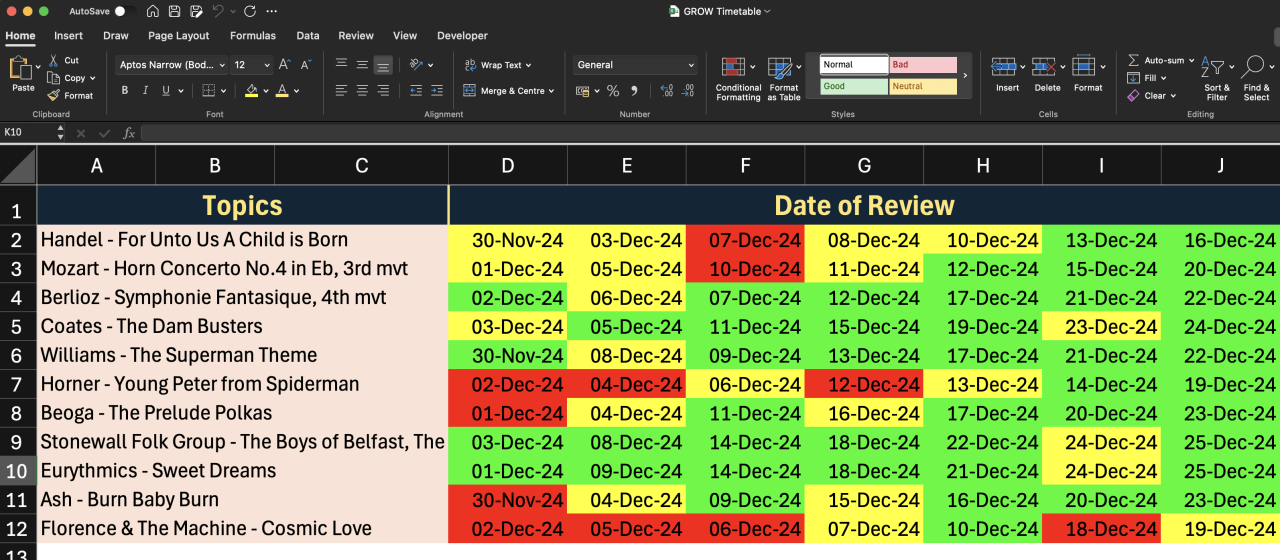Click the Home icon in the title bar
1280x560 pixels.
click(152, 11)
